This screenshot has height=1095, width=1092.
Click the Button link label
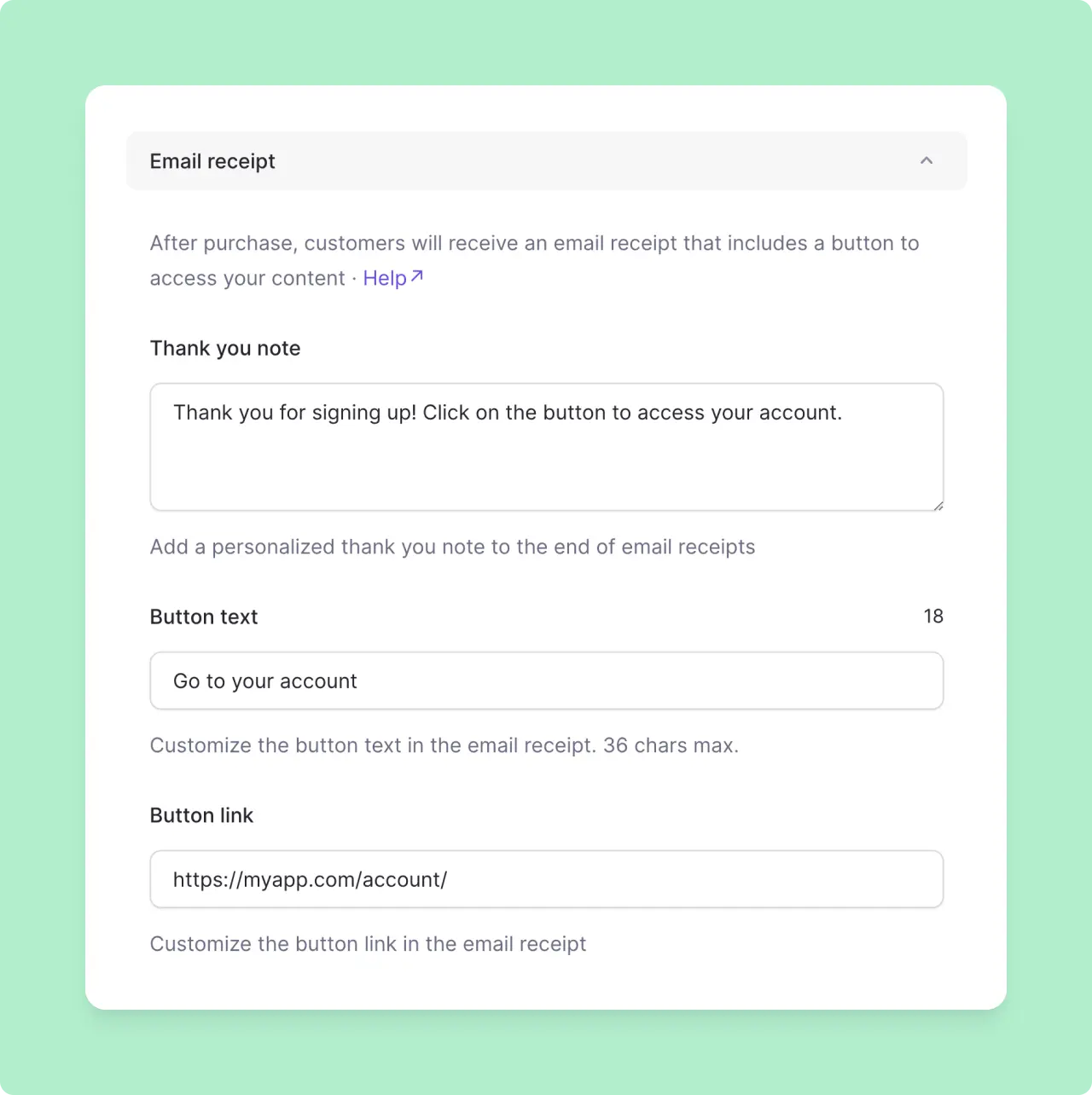201,815
